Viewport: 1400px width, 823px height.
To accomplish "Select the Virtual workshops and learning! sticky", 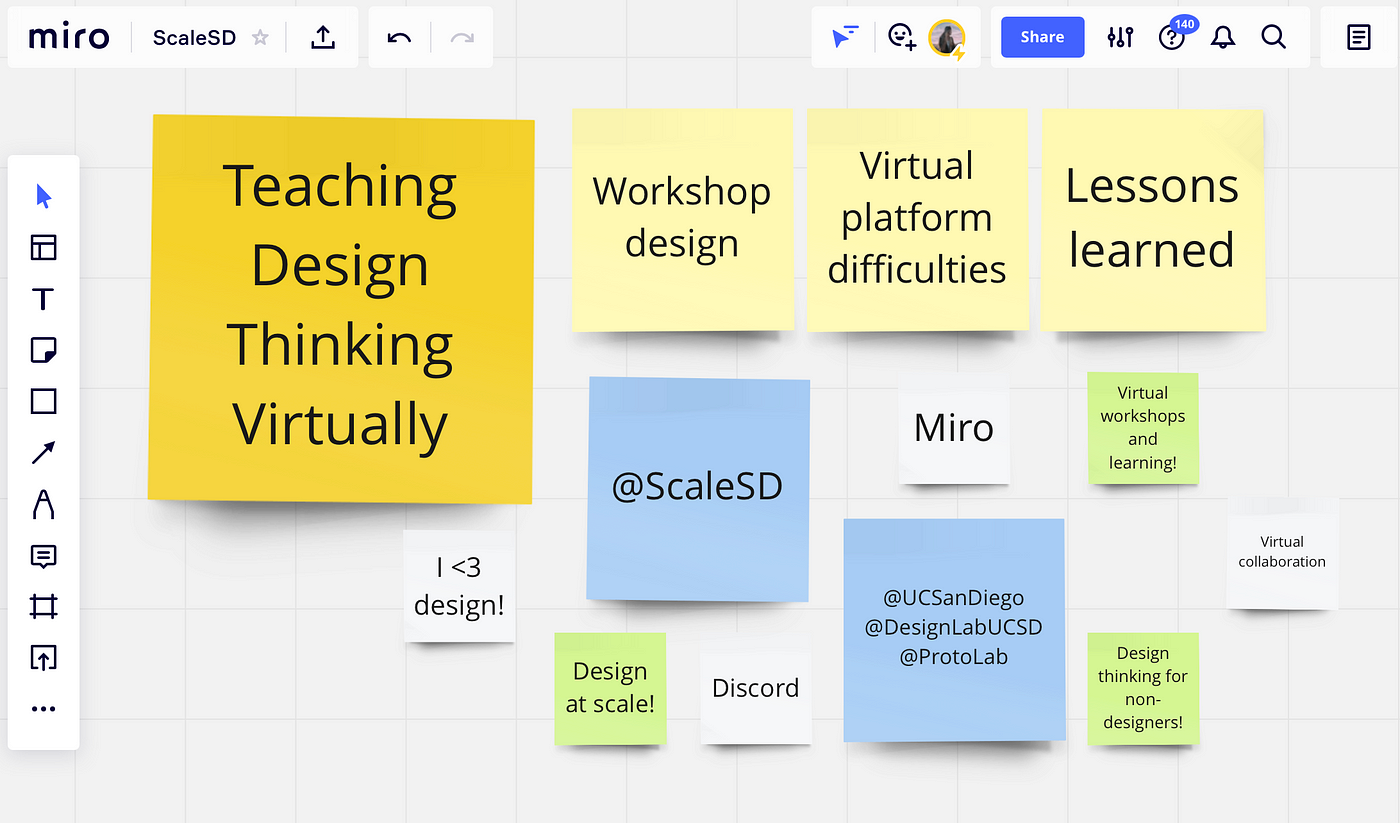I will [x=1143, y=428].
